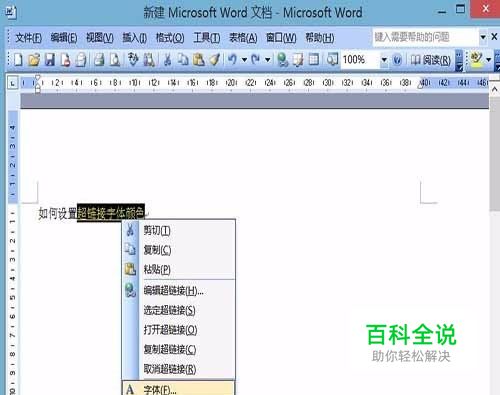Click the vertical scrollbar thumb
The height and width of the screenshot is (395, 500).
pyautogui.click(x=495, y=154)
